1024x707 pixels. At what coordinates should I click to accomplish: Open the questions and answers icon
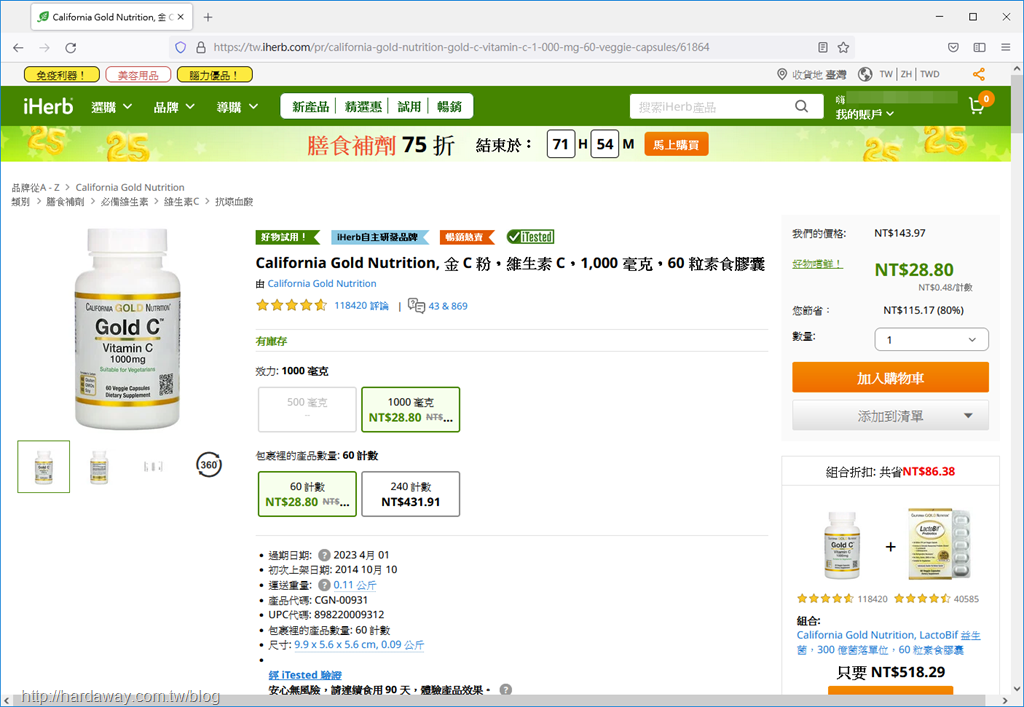[416, 306]
